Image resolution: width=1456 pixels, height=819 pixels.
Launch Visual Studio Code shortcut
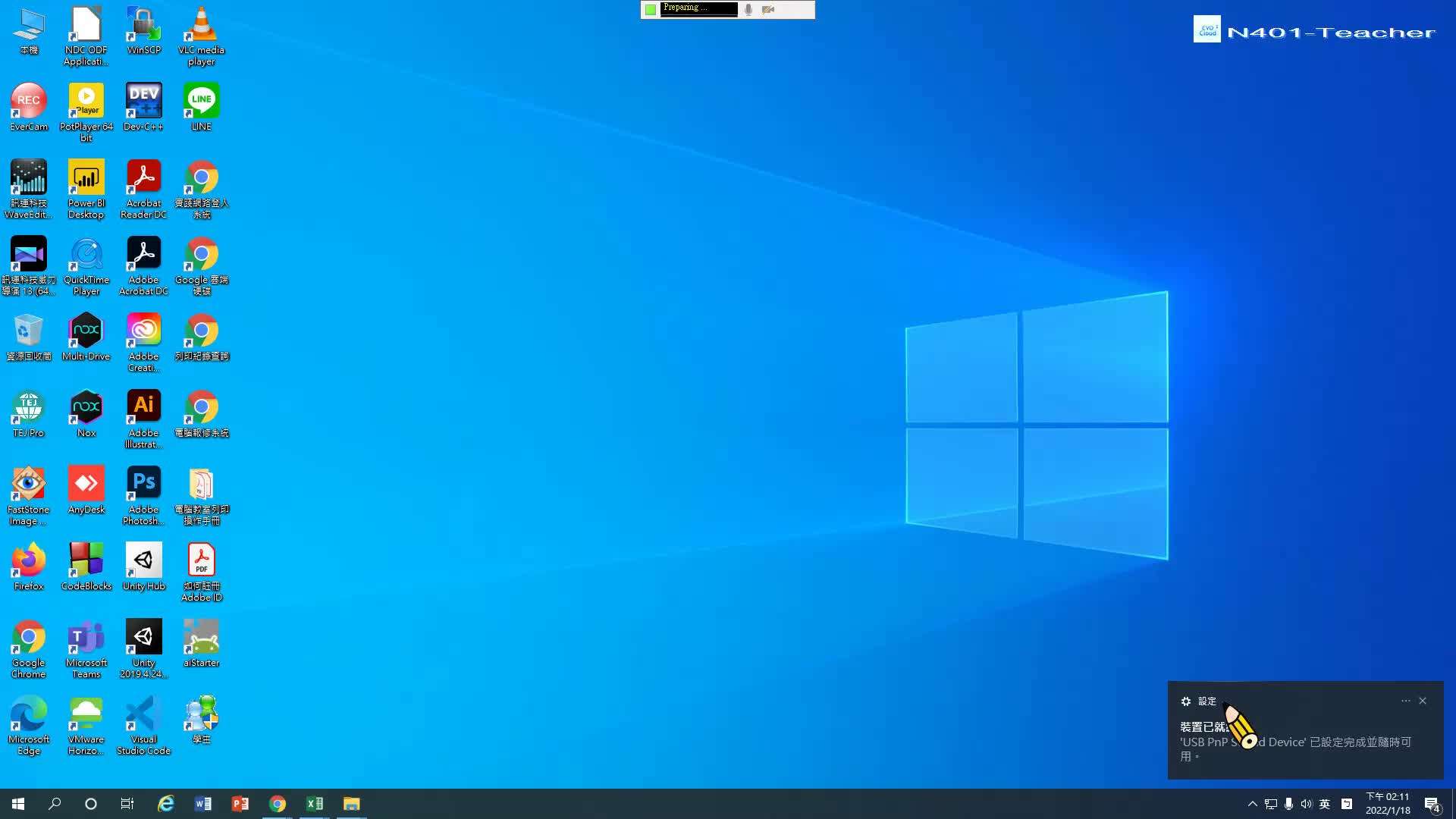pos(143,725)
